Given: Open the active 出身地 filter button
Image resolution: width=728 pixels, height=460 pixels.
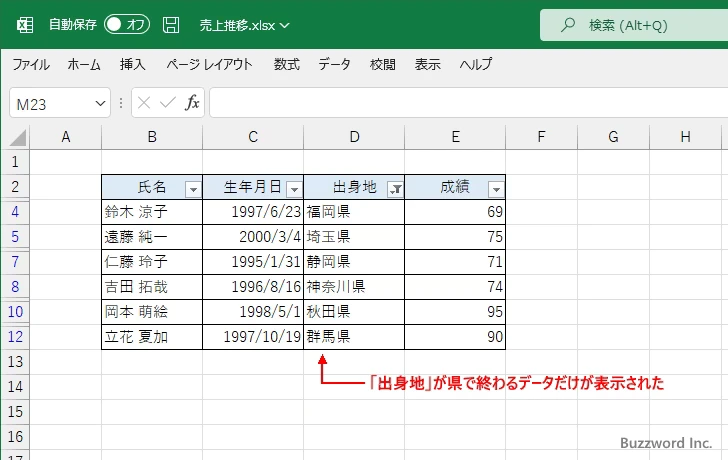Looking at the screenshot, I should 396,189.
